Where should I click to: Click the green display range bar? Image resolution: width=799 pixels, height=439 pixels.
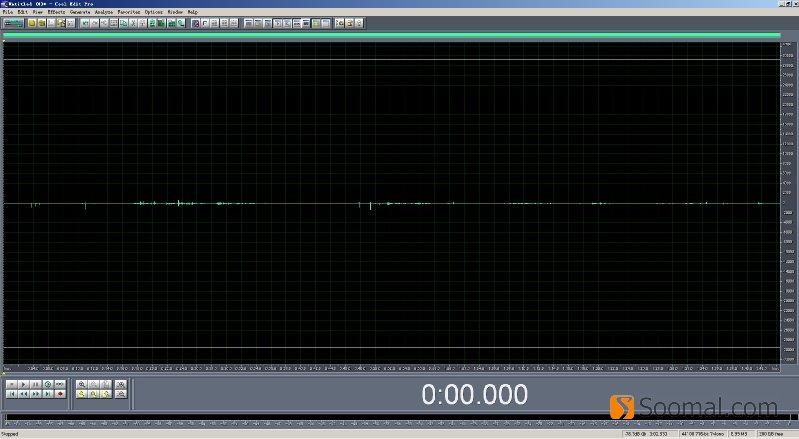click(x=391, y=35)
